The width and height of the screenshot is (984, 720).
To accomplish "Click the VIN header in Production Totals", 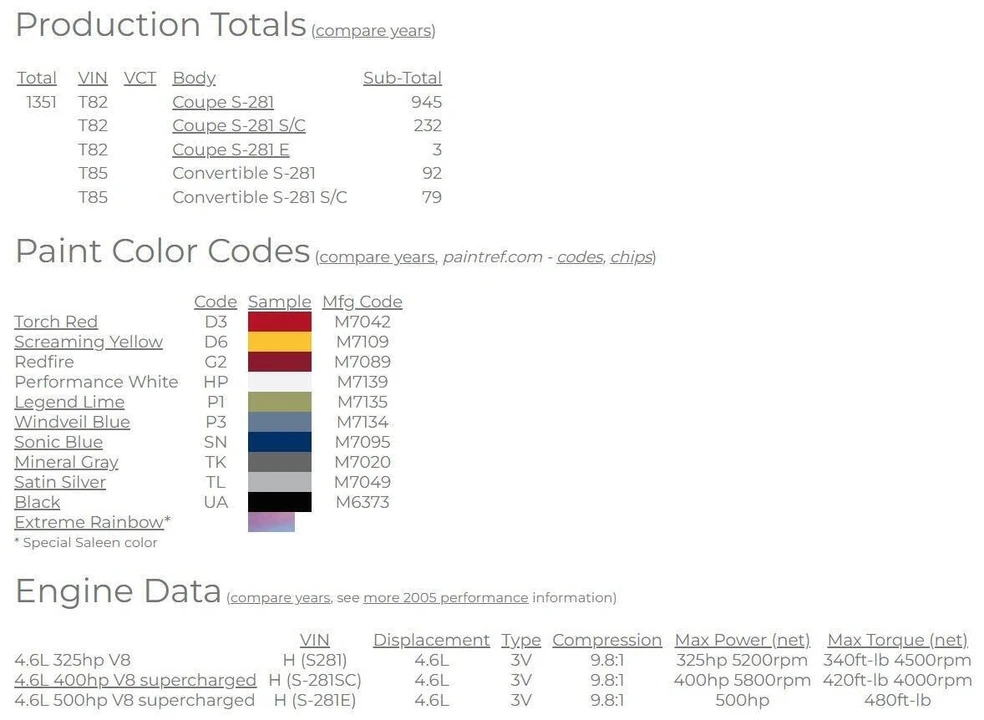I will coord(93,78).
